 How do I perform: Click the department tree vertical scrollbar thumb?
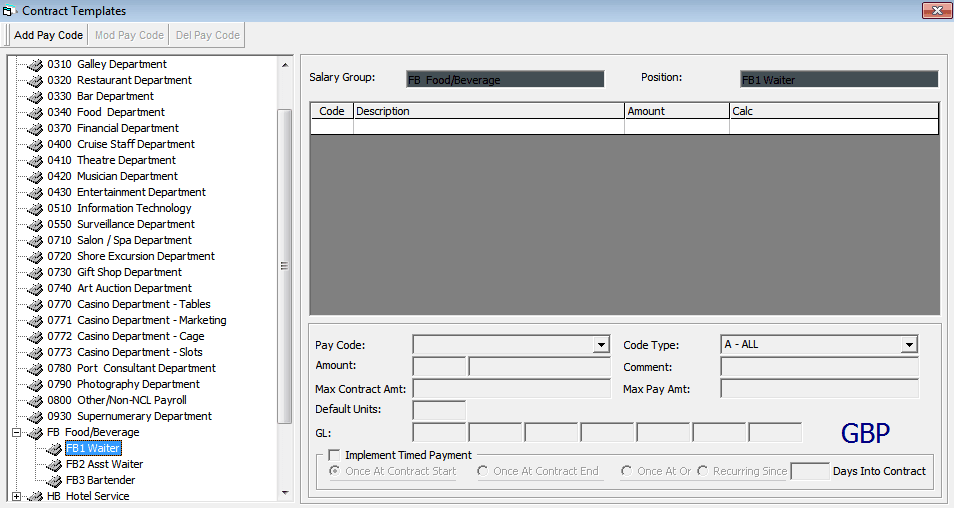click(285, 266)
